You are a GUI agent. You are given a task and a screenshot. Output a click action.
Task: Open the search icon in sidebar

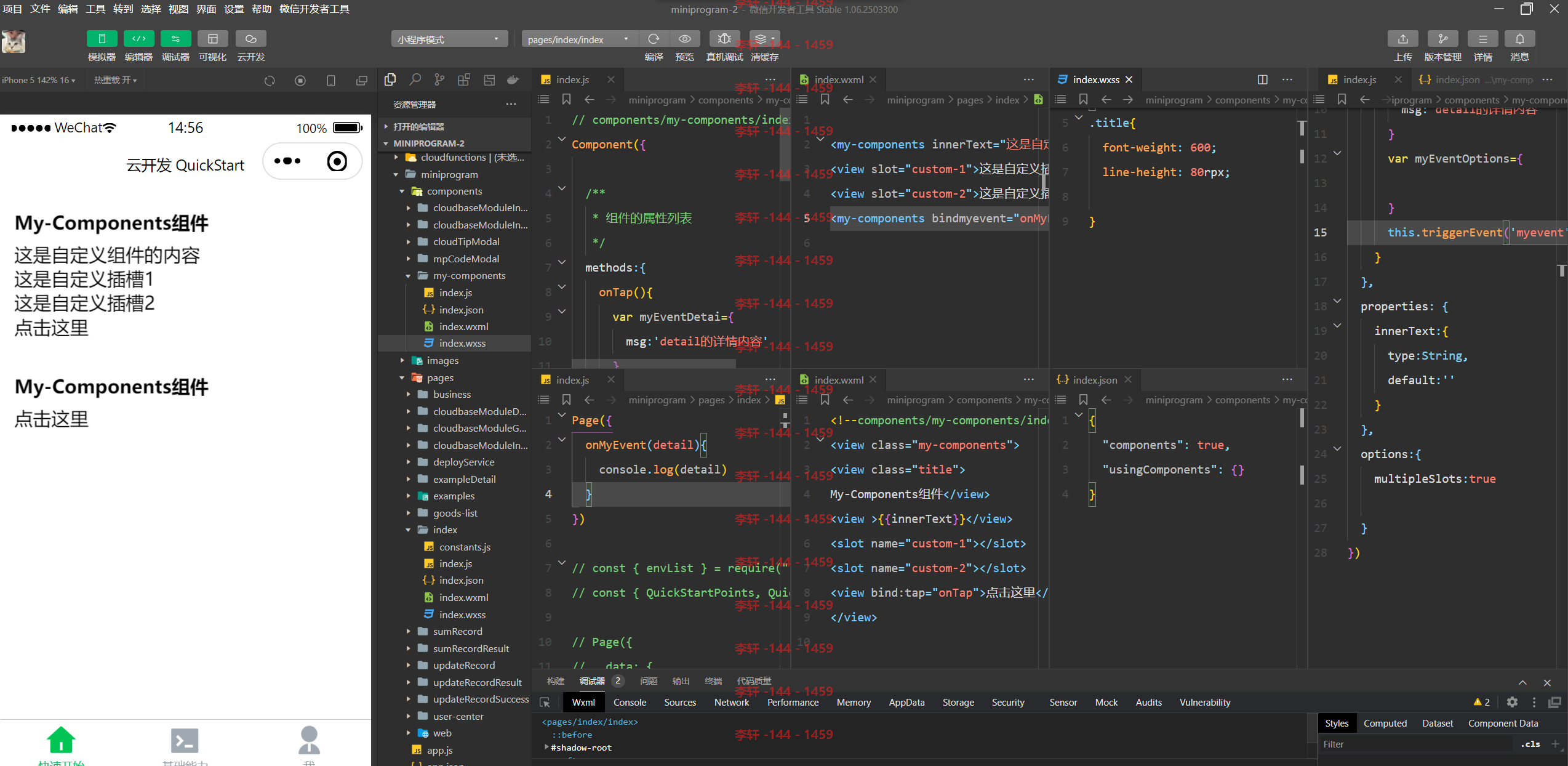click(x=415, y=79)
